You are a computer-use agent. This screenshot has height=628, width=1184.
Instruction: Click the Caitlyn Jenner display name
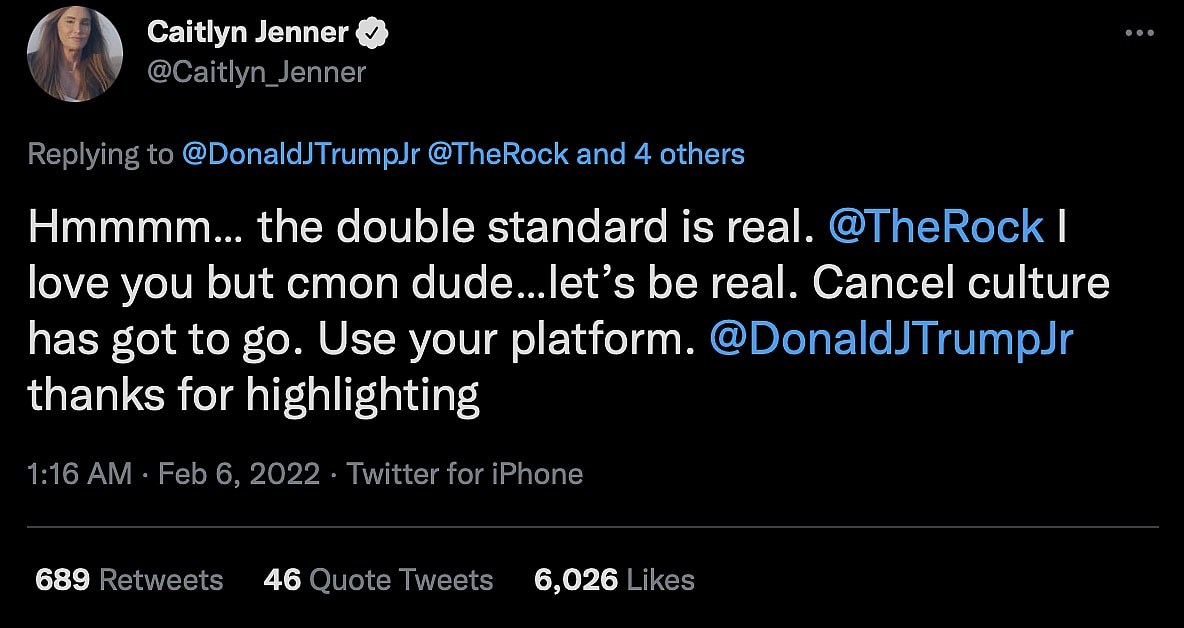[247, 33]
